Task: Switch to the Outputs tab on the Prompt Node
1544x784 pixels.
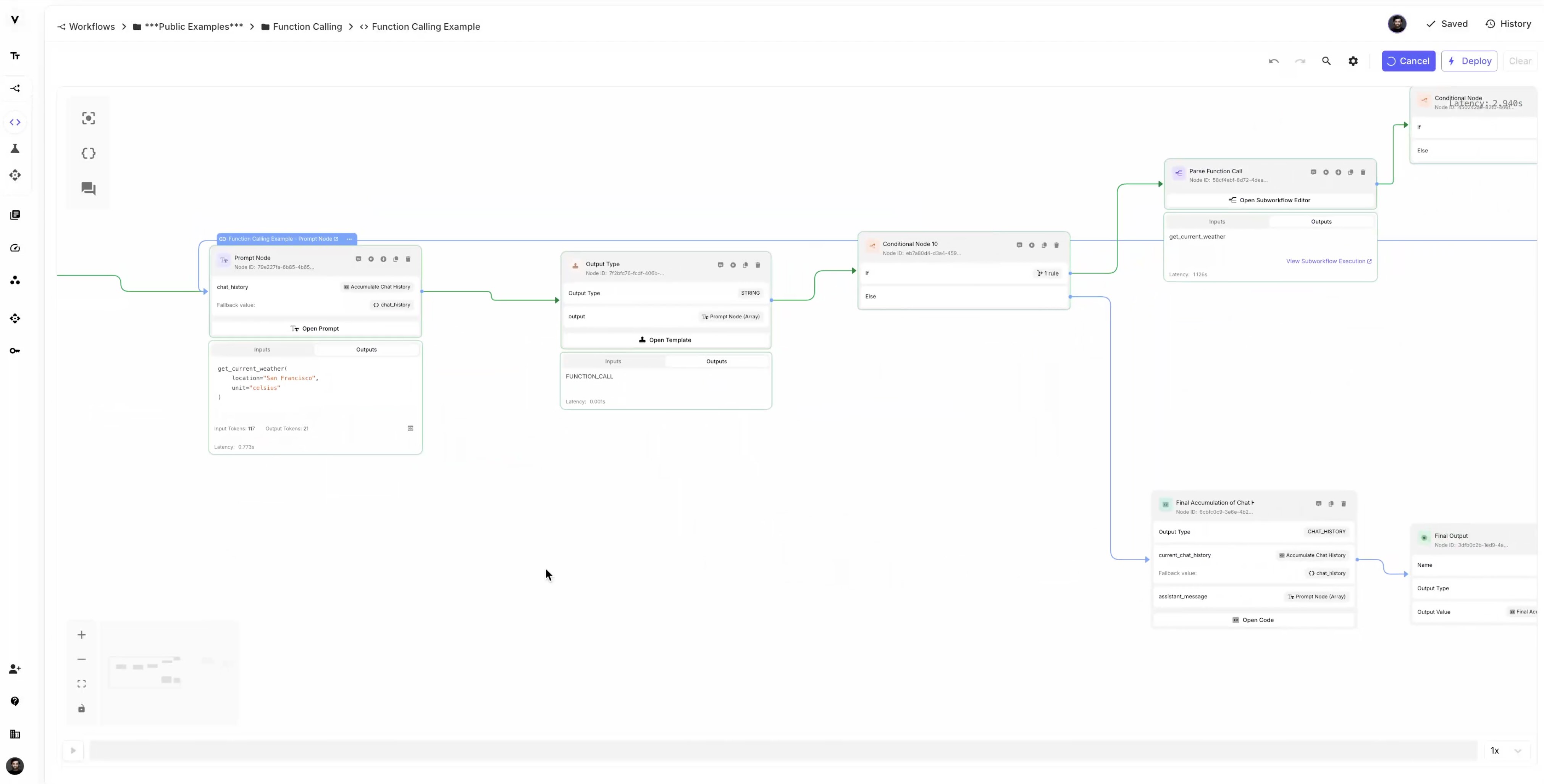Action: (x=366, y=350)
